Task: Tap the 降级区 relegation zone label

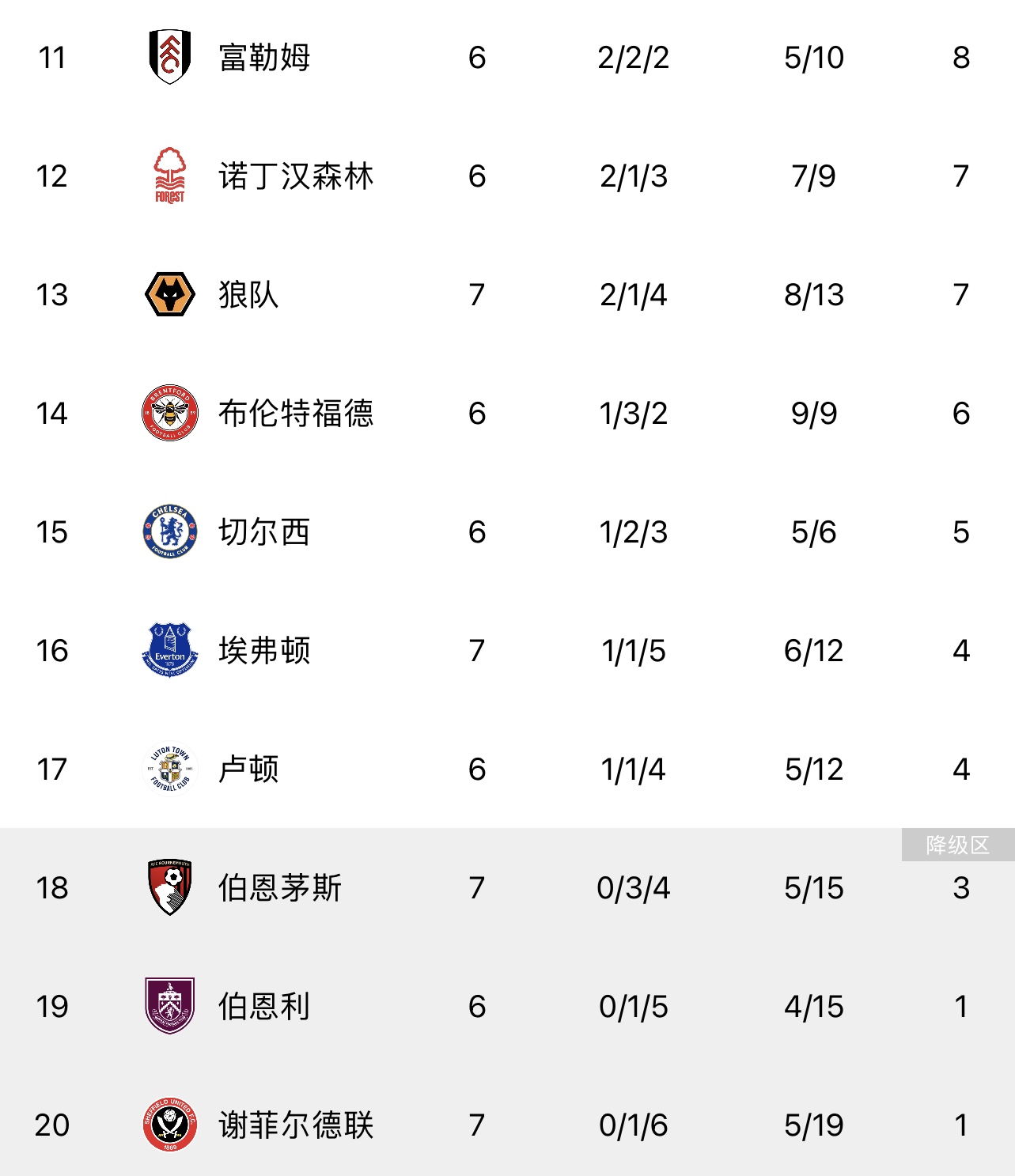Action: click(958, 845)
